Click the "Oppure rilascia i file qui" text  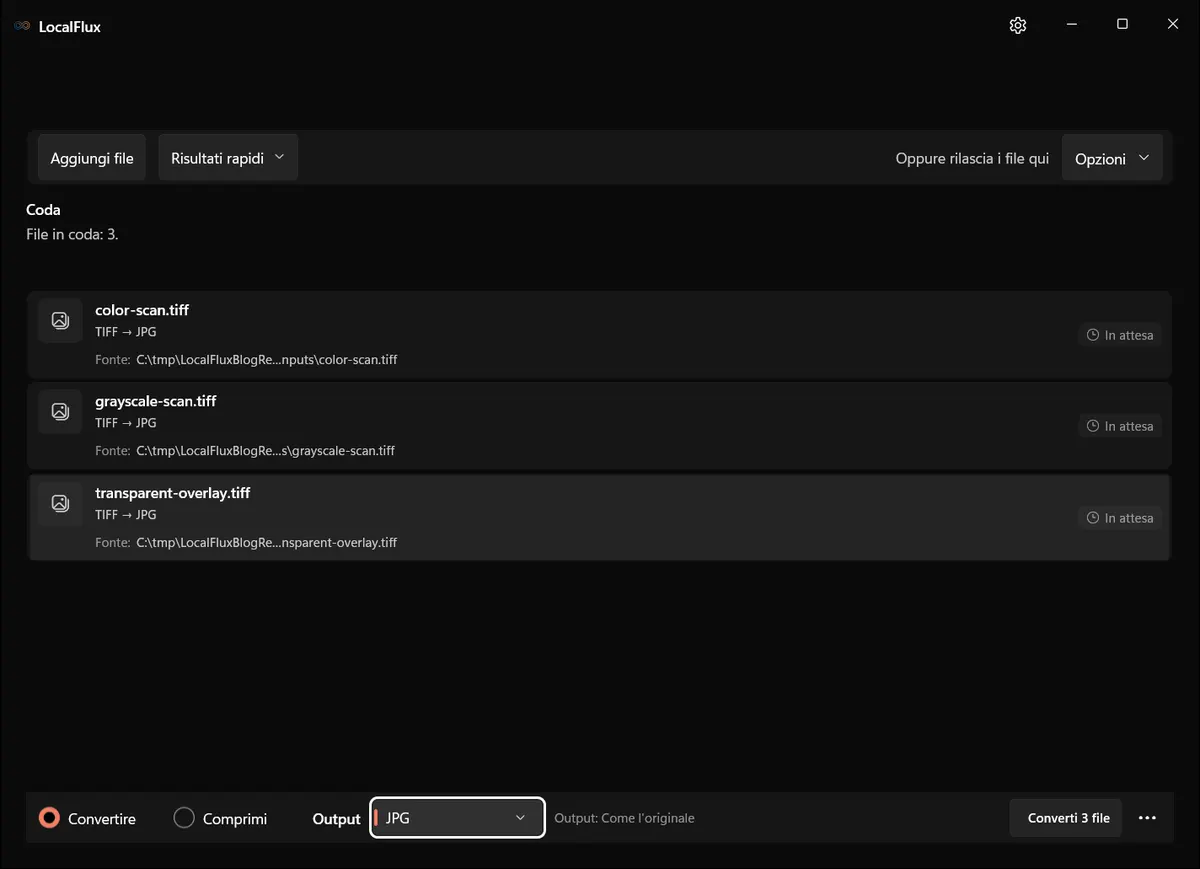(x=972, y=159)
